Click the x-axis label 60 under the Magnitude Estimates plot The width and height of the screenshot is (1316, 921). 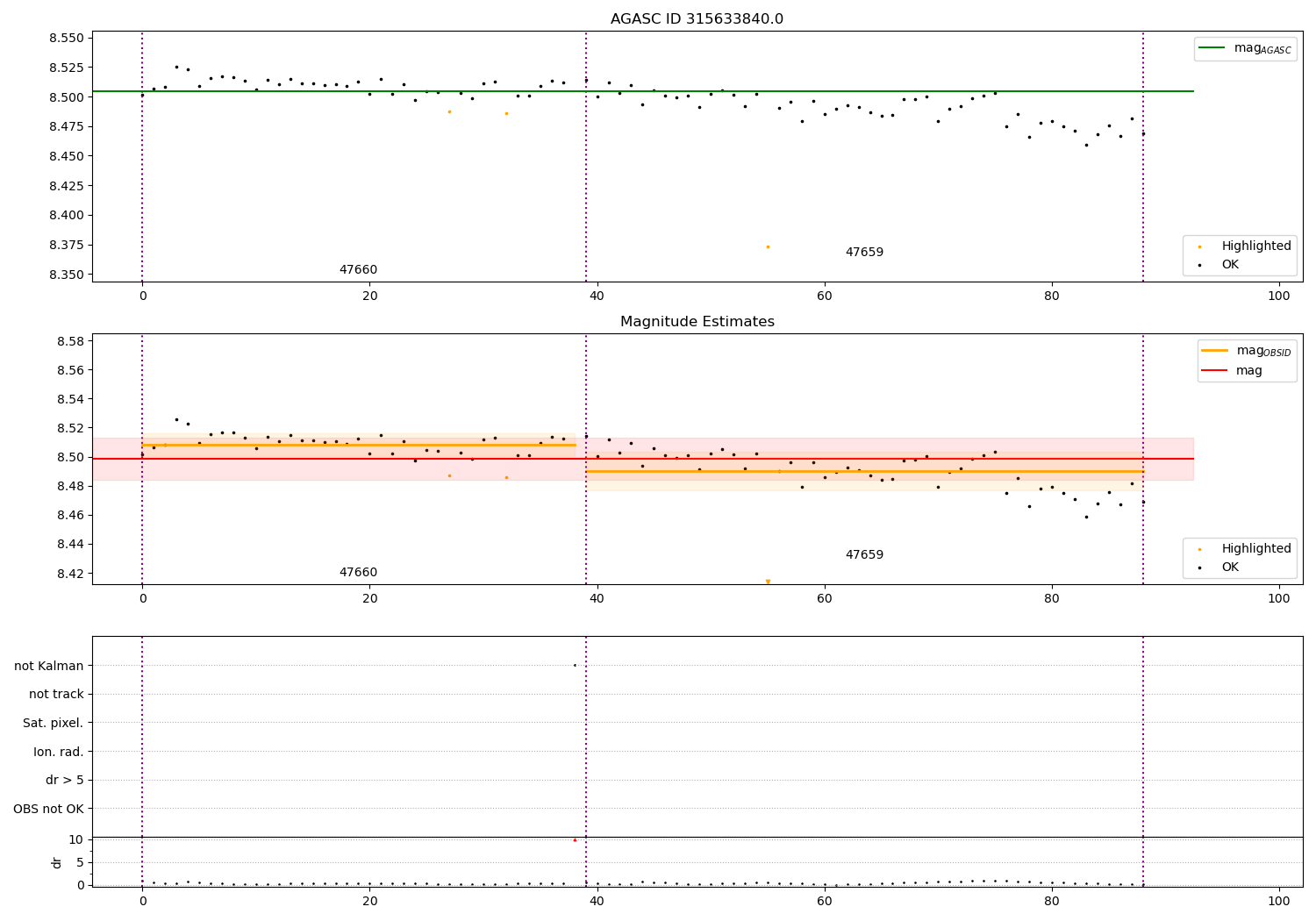[825, 599]
